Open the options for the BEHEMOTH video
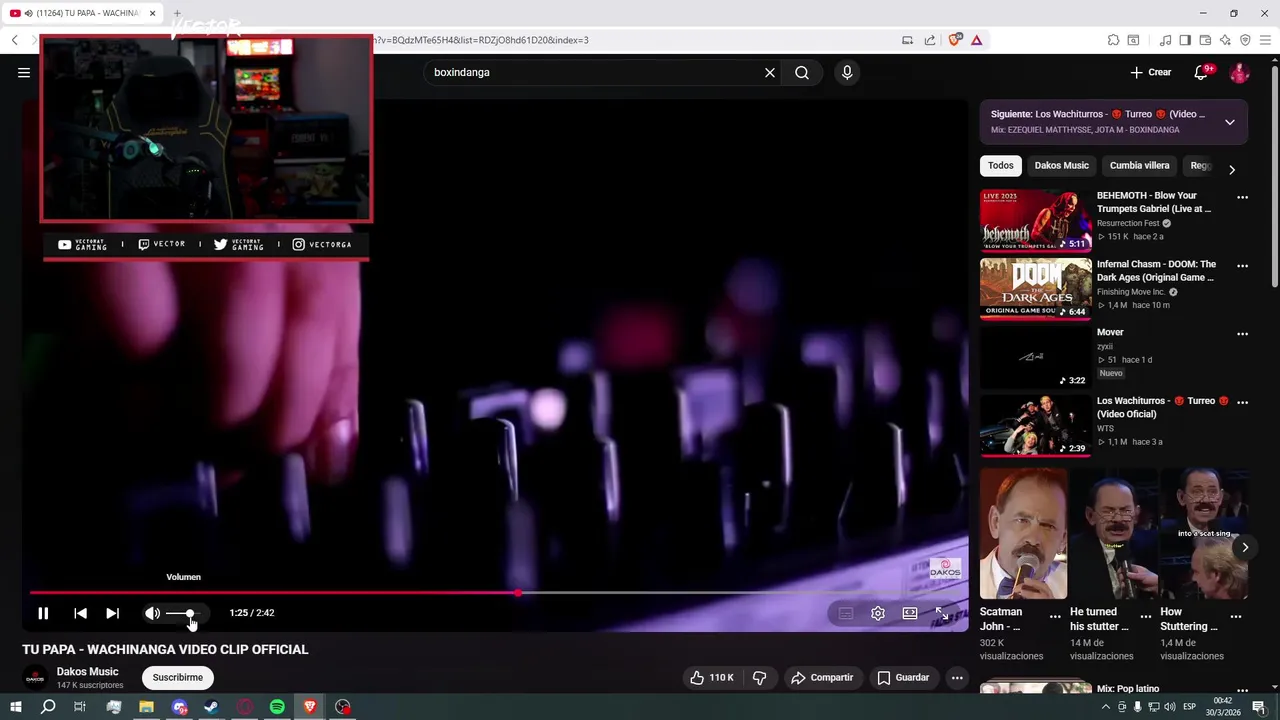 1242,198
